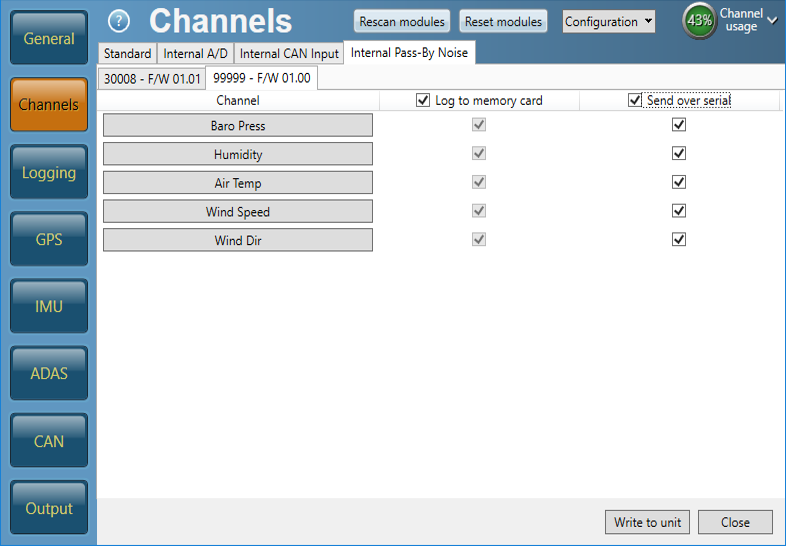Click Log to memory card checkbox for Wind Speed
This screenshot has width=786, height=546.
pos(479,211)
